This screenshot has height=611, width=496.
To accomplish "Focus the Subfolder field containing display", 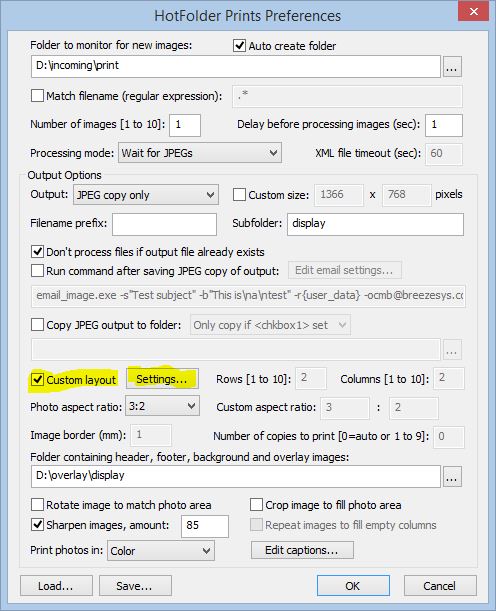I will pos(376,224).
